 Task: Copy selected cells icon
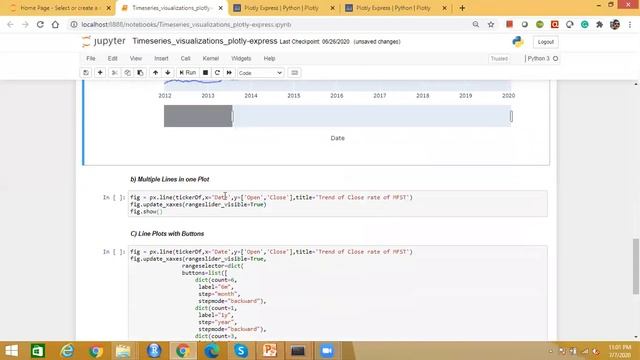(x=127, y=73)
